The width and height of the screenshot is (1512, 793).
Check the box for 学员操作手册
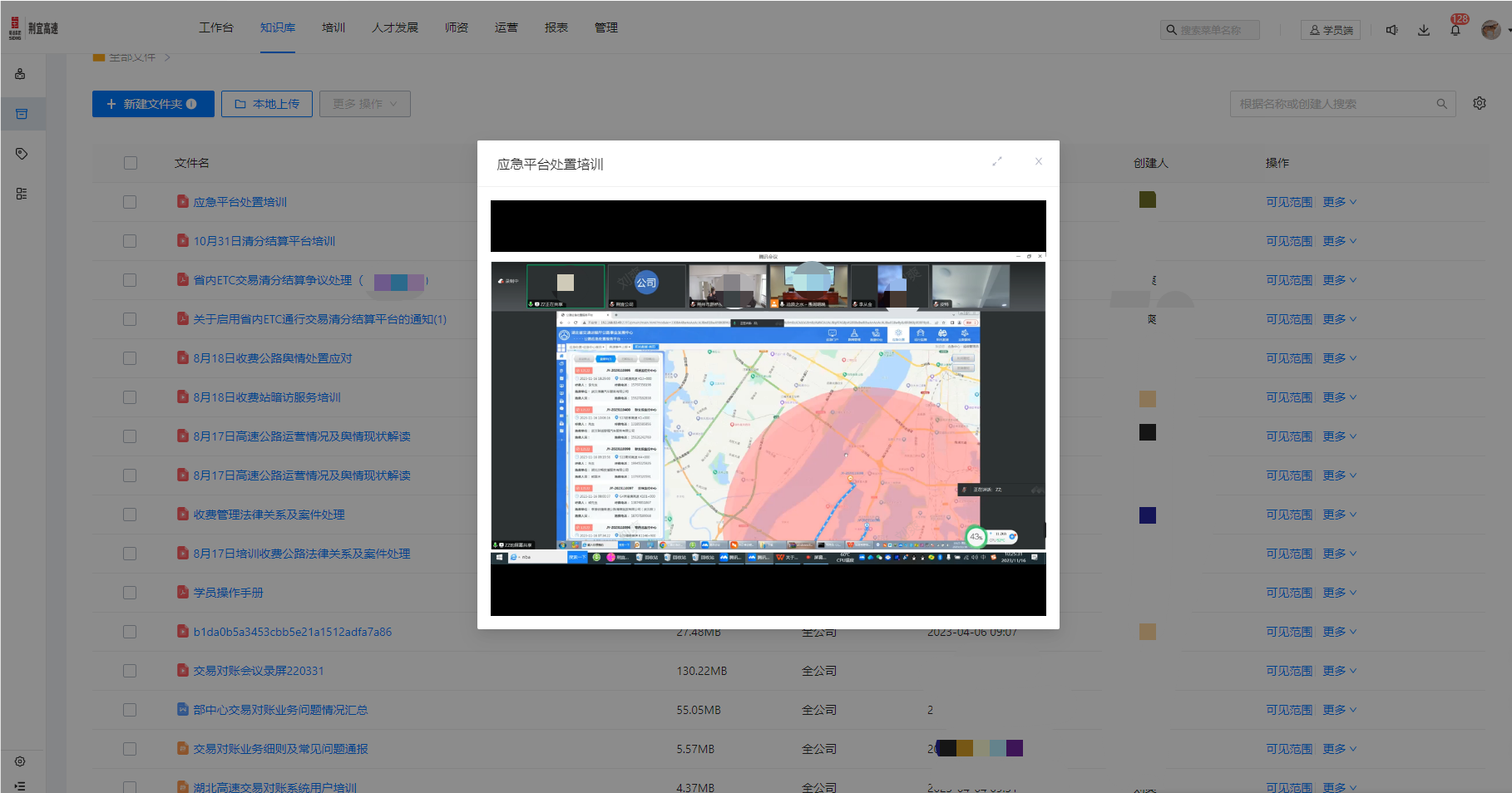130,593
